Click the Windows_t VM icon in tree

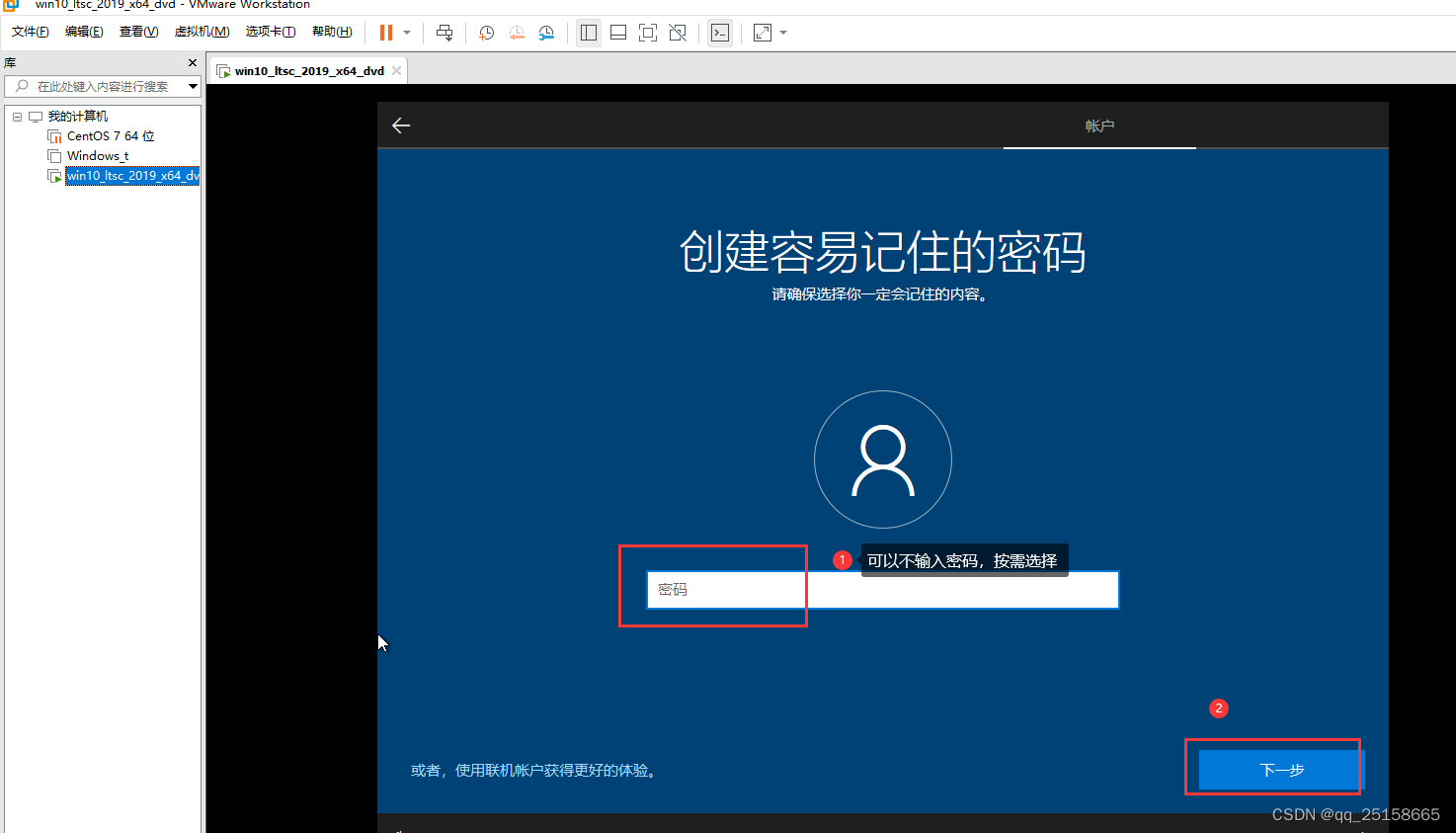click(54, 156)
